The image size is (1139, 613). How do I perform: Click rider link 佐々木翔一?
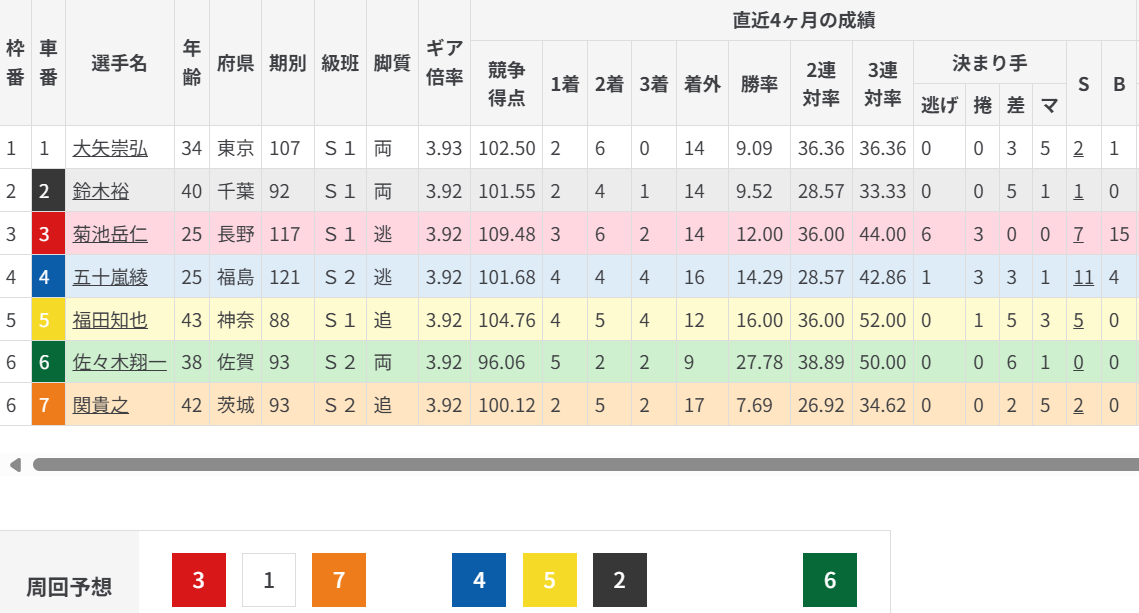(x=119, y=363)
